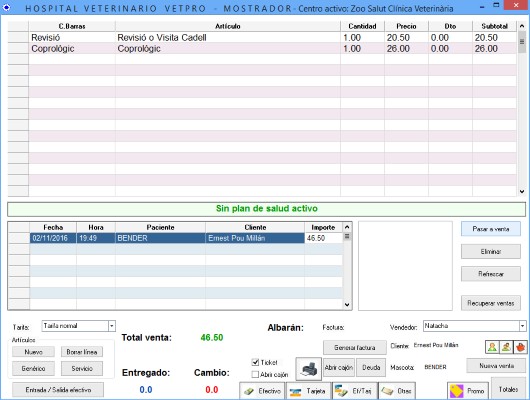Click the empty white panel beside sales list

click(405, 266)
